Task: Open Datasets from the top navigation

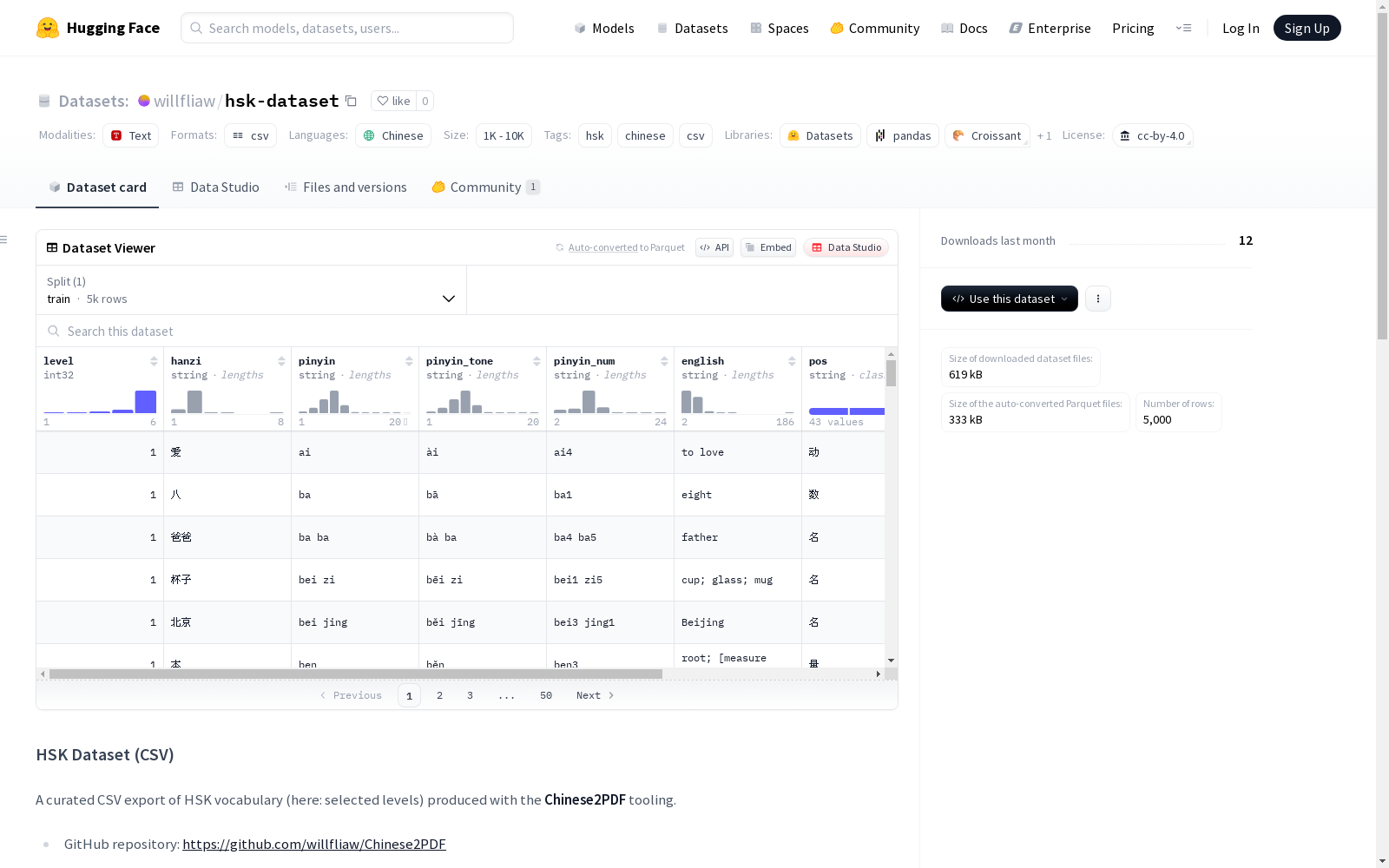Action: pos(692,28)
